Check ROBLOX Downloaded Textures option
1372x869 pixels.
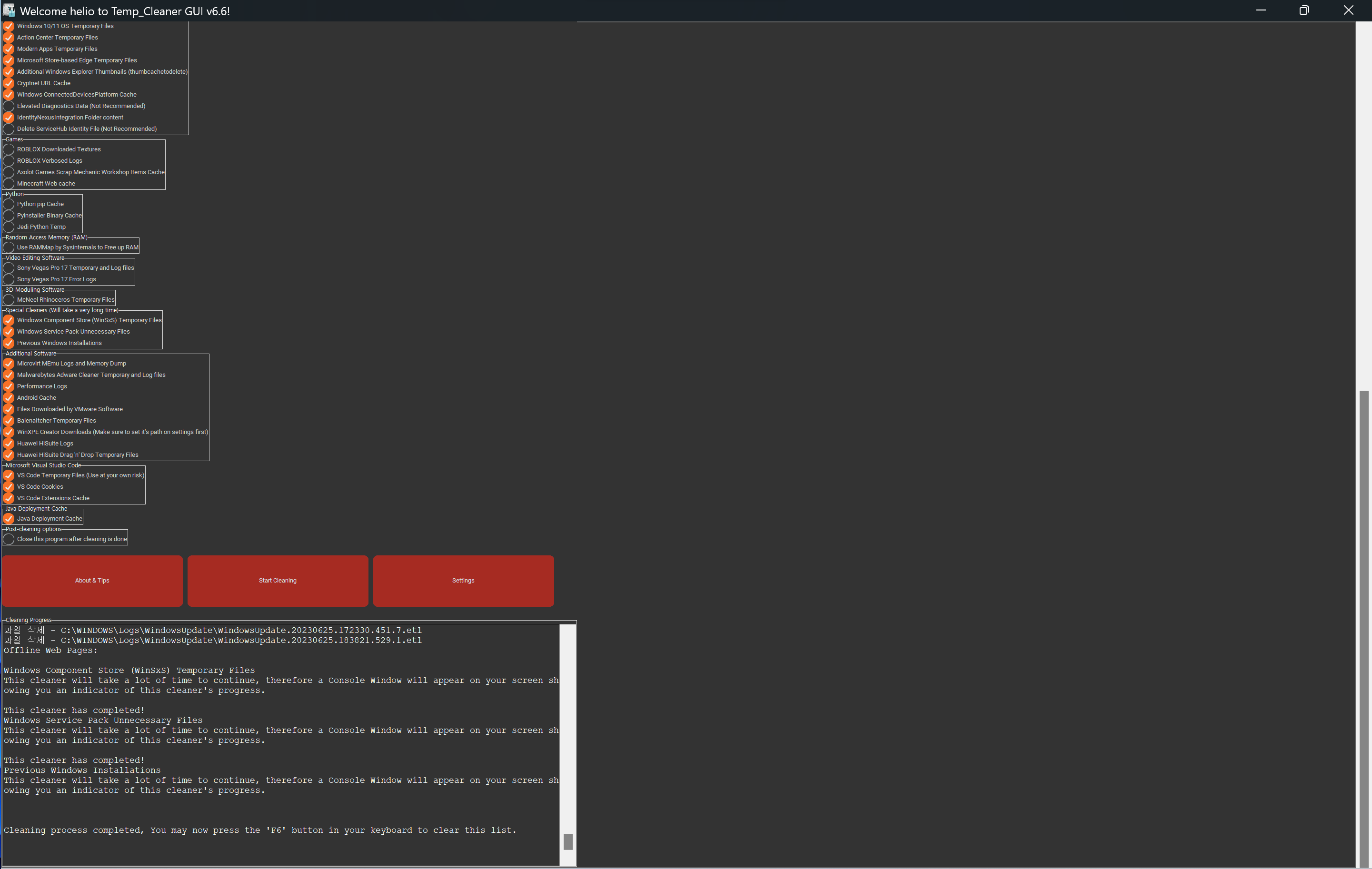[x=9, y=149]
